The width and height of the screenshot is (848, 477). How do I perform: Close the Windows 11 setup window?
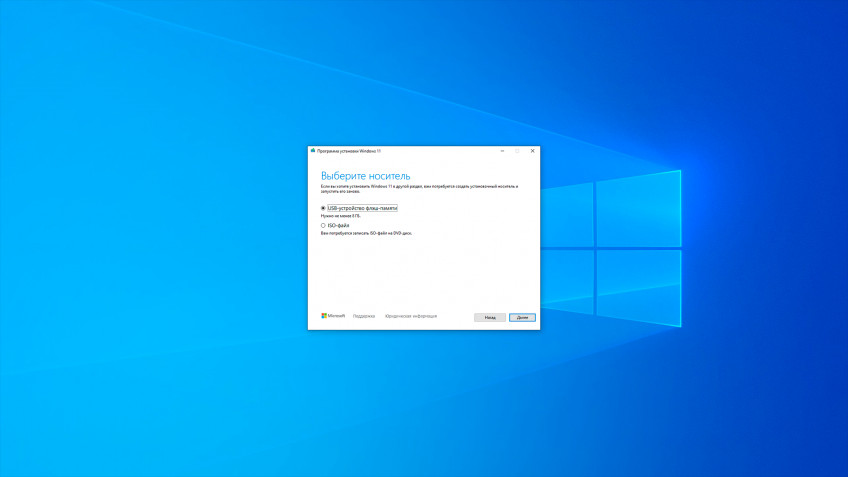(x=532, y=151)
